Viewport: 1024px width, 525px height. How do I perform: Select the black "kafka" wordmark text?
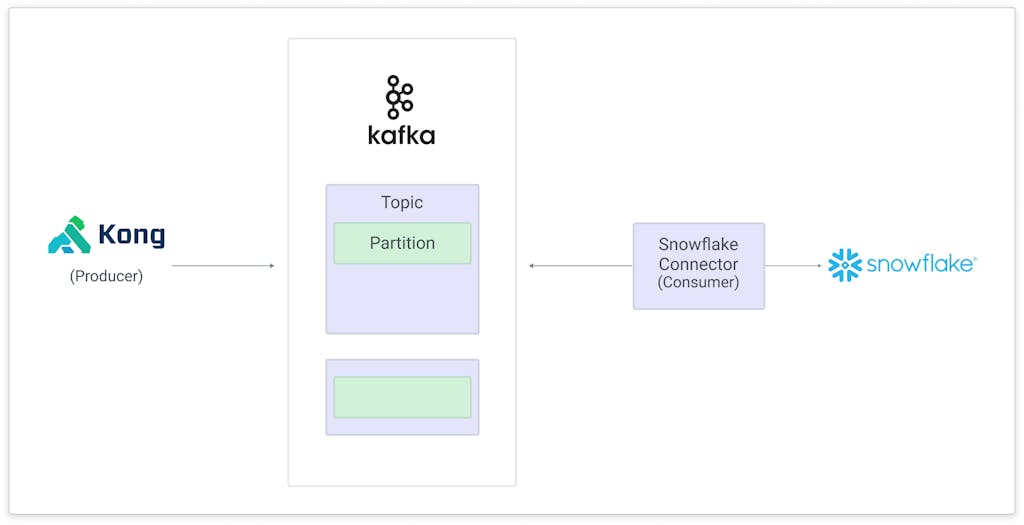pyautogui.click(x=401, y=135)
